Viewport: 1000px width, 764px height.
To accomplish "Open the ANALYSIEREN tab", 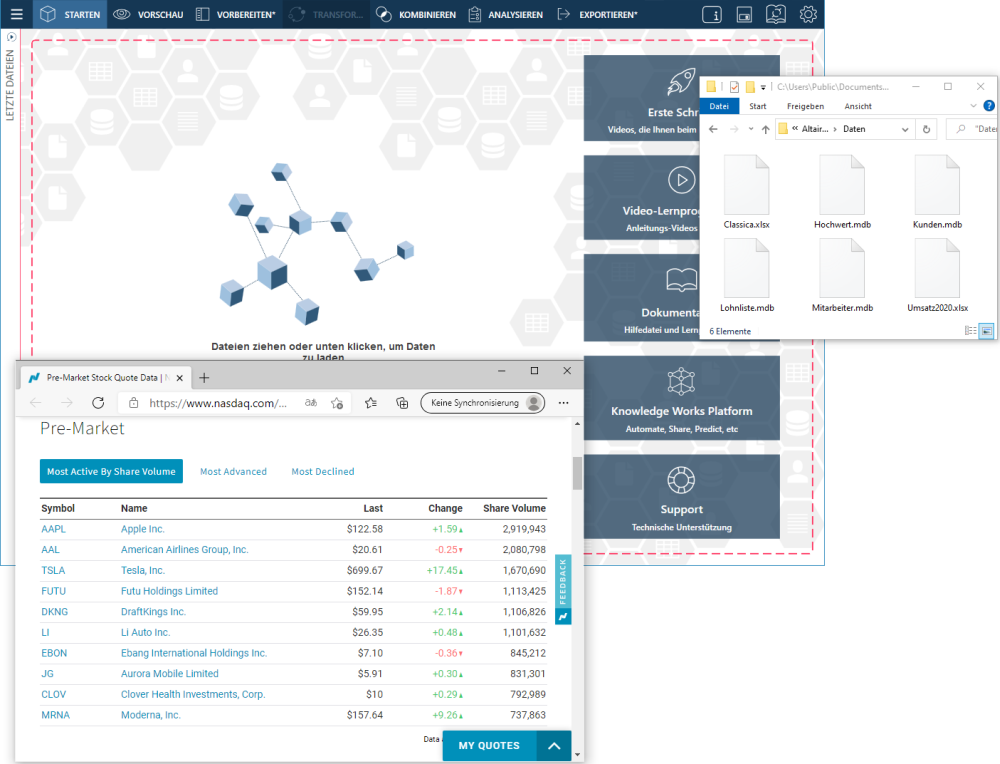I will (506, 15).
